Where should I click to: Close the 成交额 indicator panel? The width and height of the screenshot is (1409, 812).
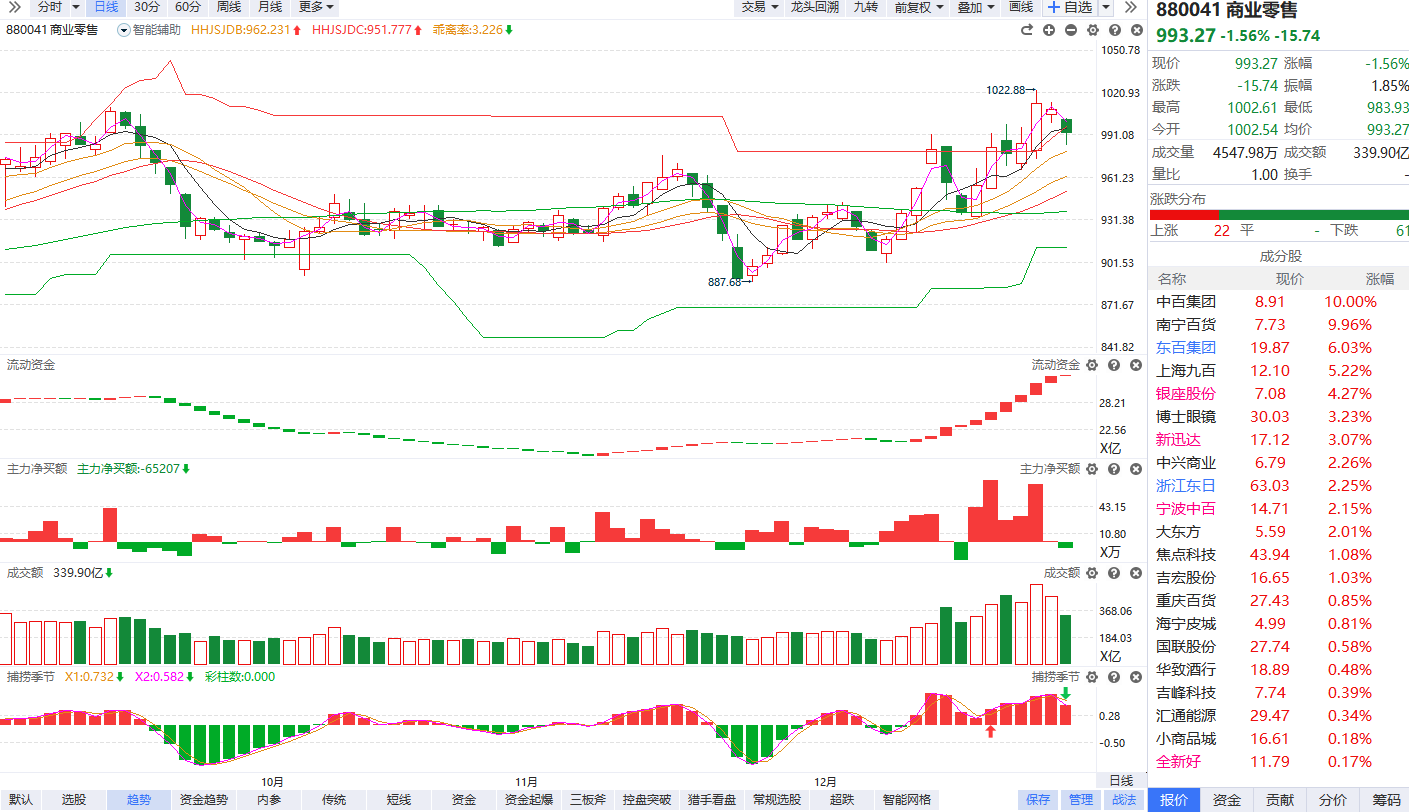tap(1136, 573)
